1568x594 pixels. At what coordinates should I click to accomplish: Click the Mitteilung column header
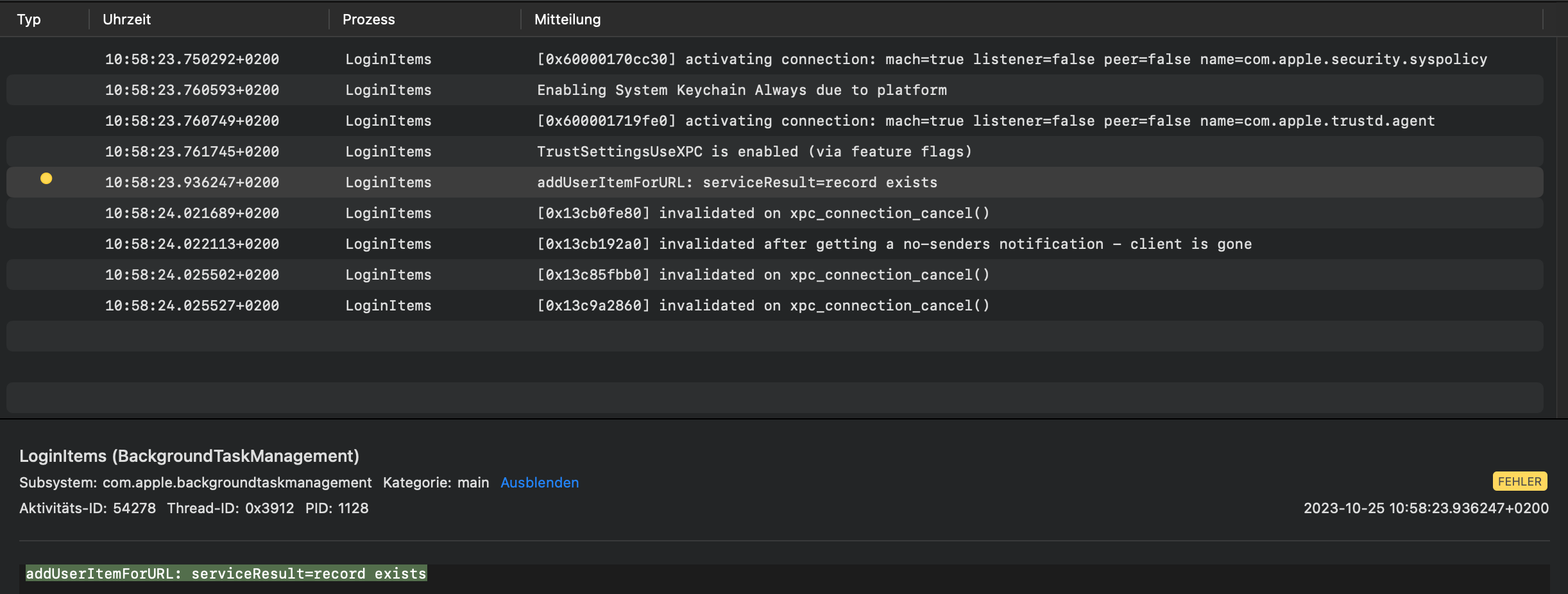tap(567, 19)
